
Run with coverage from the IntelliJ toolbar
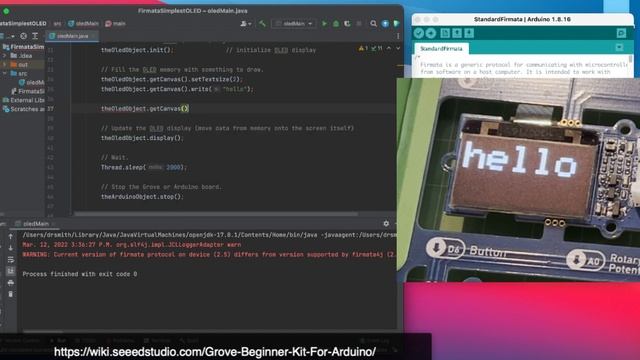(x=347, y=24)
